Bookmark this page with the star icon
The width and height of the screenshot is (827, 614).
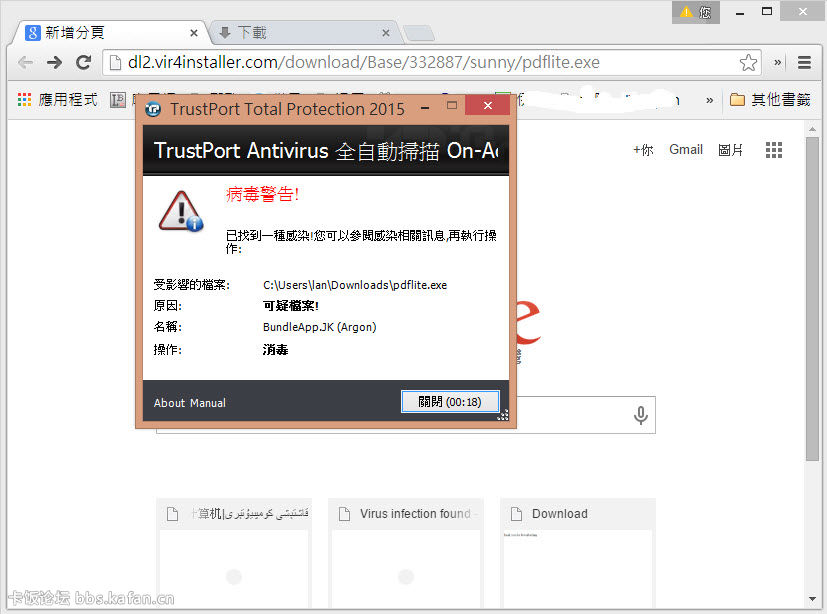748,62
